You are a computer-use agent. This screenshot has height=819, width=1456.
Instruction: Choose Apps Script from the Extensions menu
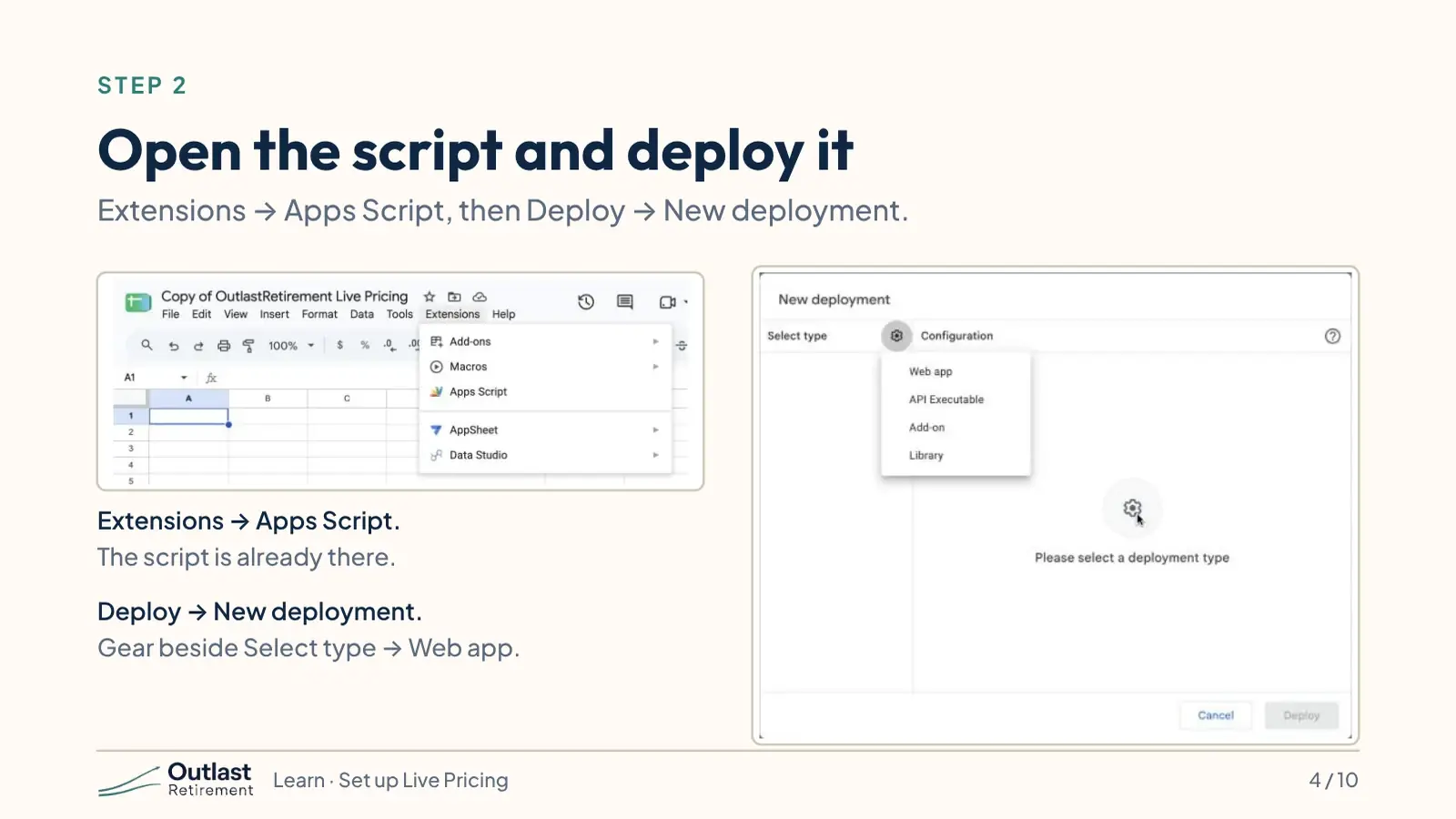click(x=545, y=392)
